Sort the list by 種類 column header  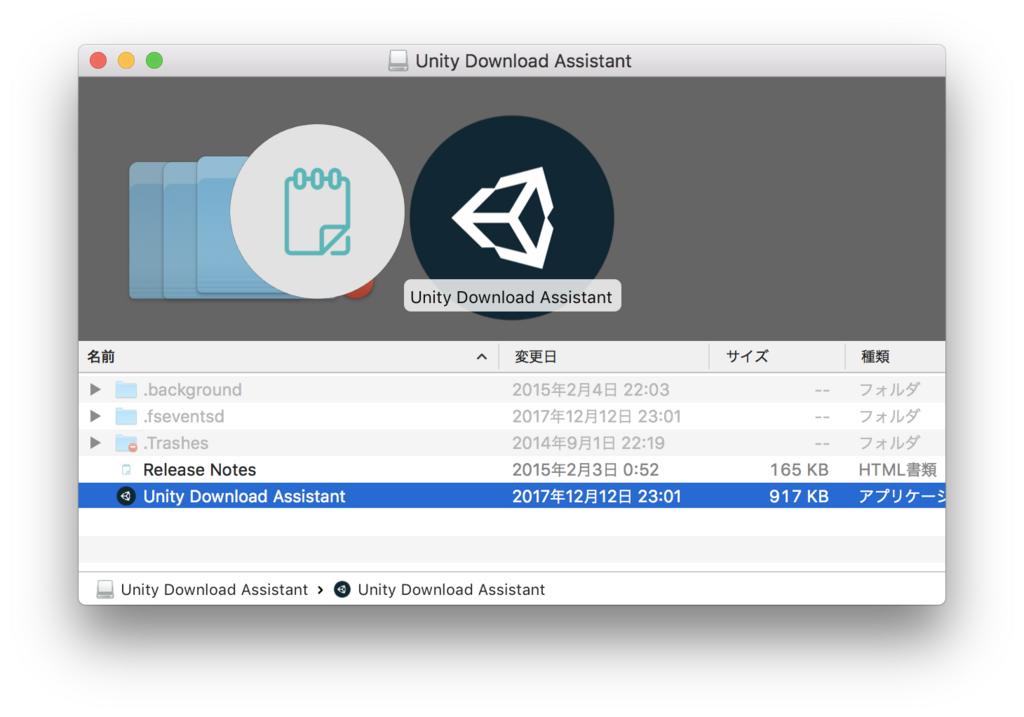[x=895, y=357]
